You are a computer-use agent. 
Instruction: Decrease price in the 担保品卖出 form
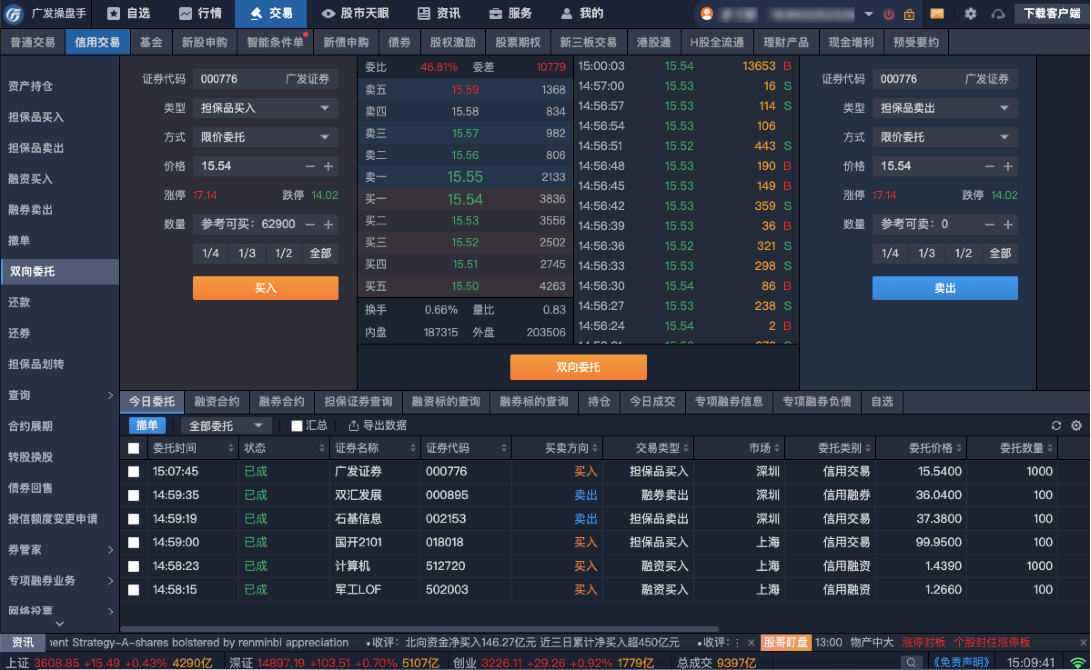(x=989, y=166)
